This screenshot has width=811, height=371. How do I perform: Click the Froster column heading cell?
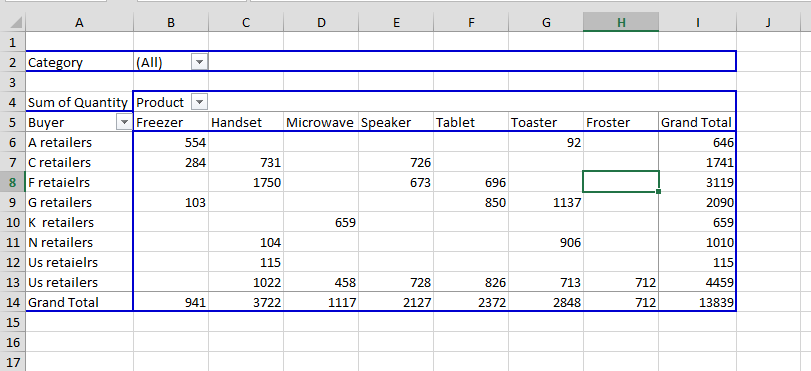621,123
